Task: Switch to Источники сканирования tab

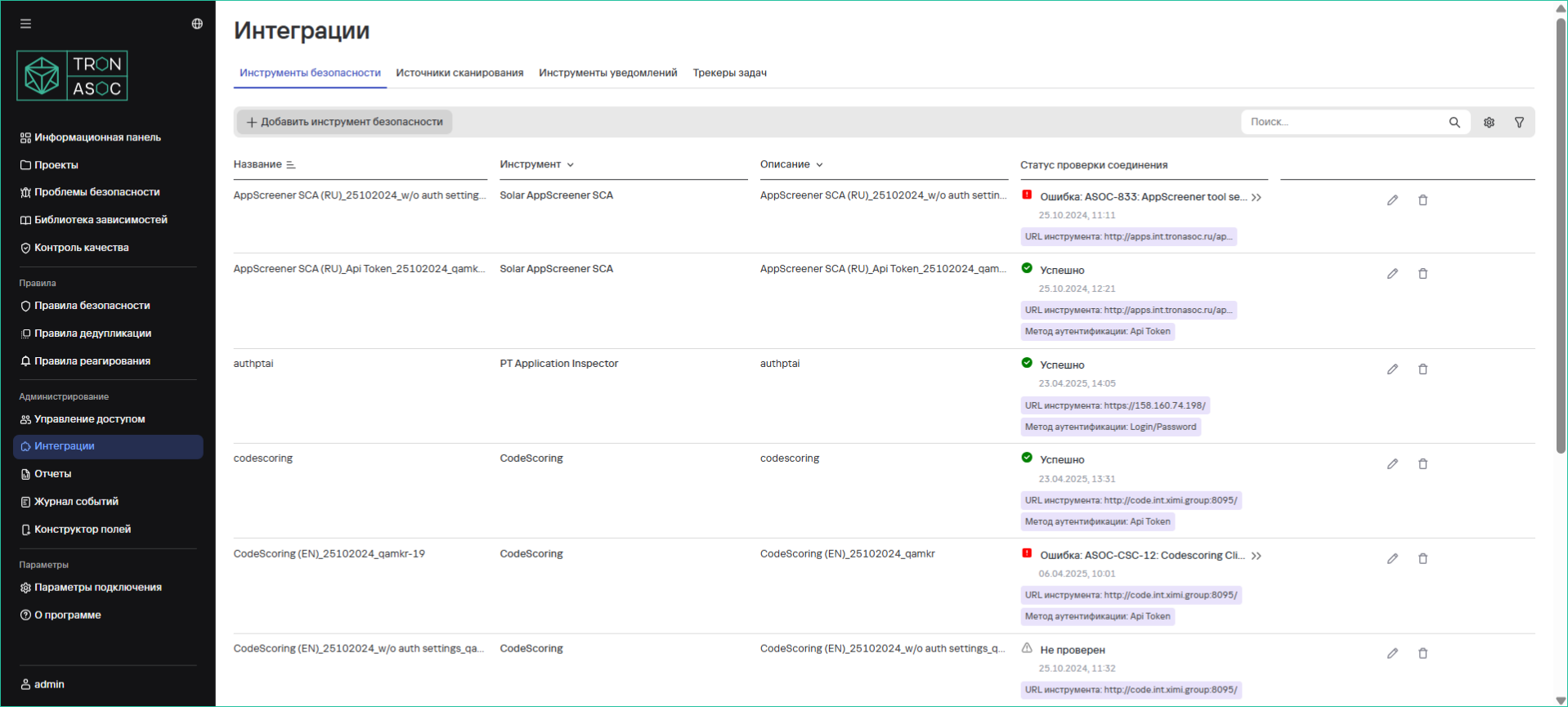Action: [459, 73]
